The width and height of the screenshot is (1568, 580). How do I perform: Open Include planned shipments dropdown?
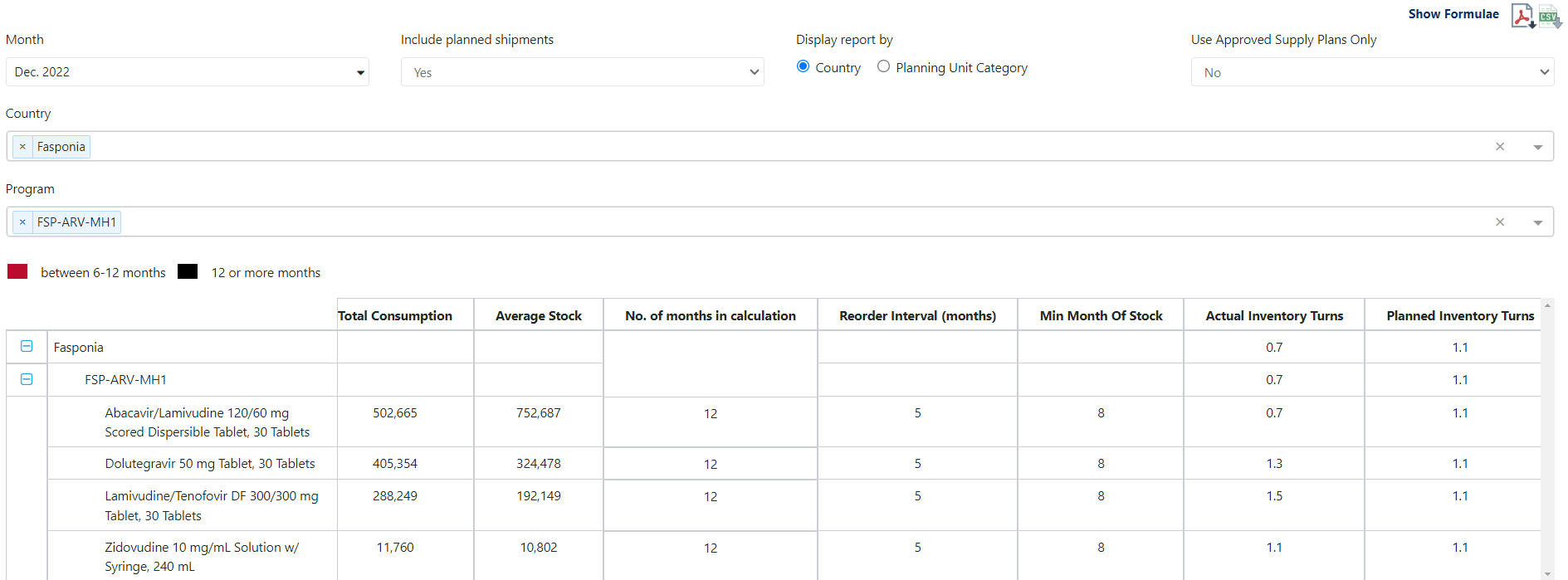click(582, 72)
